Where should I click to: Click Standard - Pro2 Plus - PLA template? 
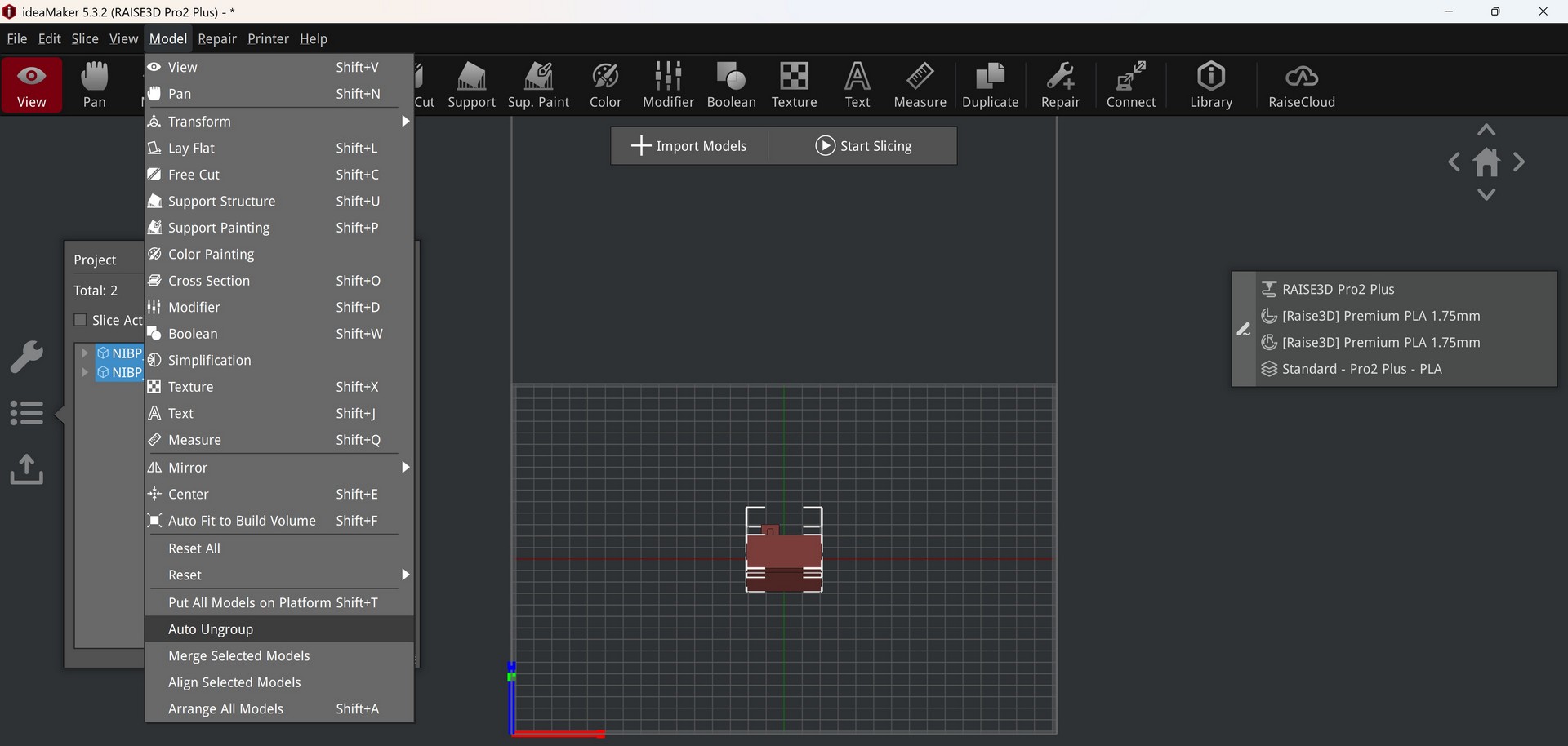1361,369
